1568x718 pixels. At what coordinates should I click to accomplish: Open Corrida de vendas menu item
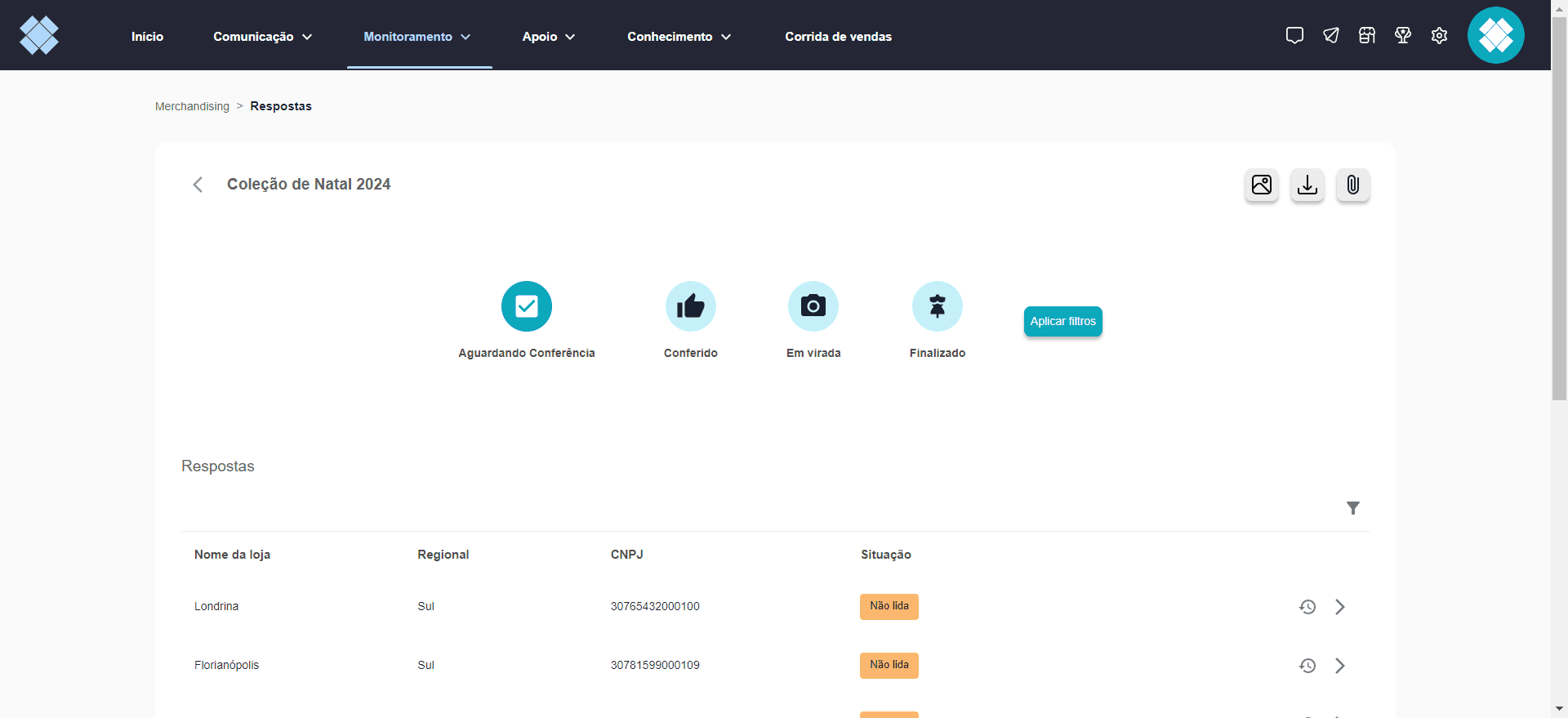click(x=838, y=37)
